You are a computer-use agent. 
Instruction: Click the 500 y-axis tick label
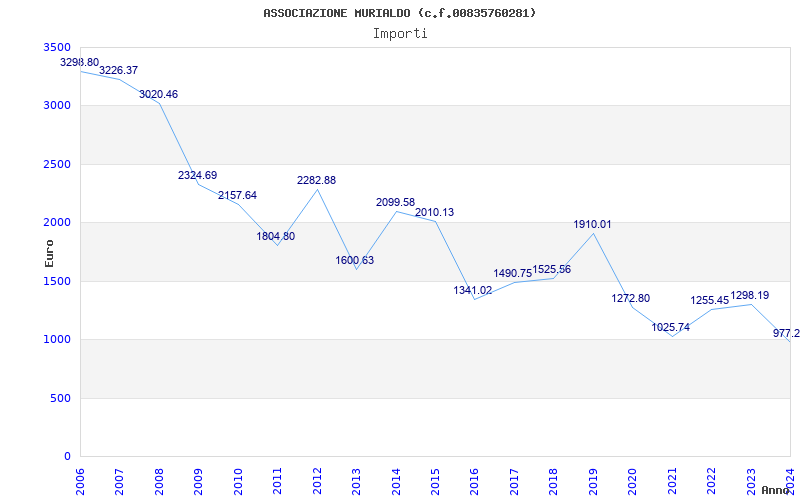pos(60,398)
